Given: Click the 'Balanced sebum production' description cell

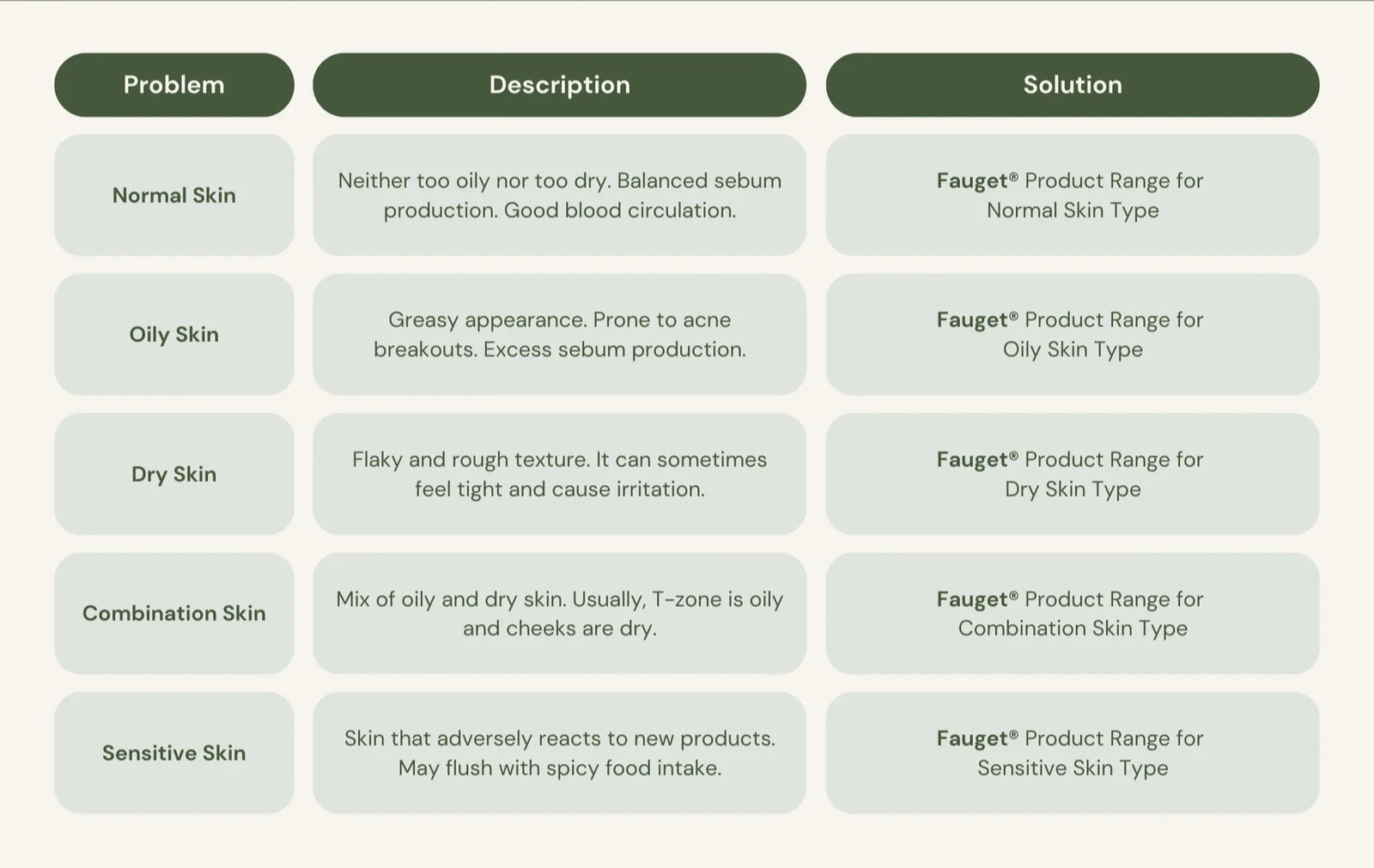Looking at the screenshot, I should (559, 195).
